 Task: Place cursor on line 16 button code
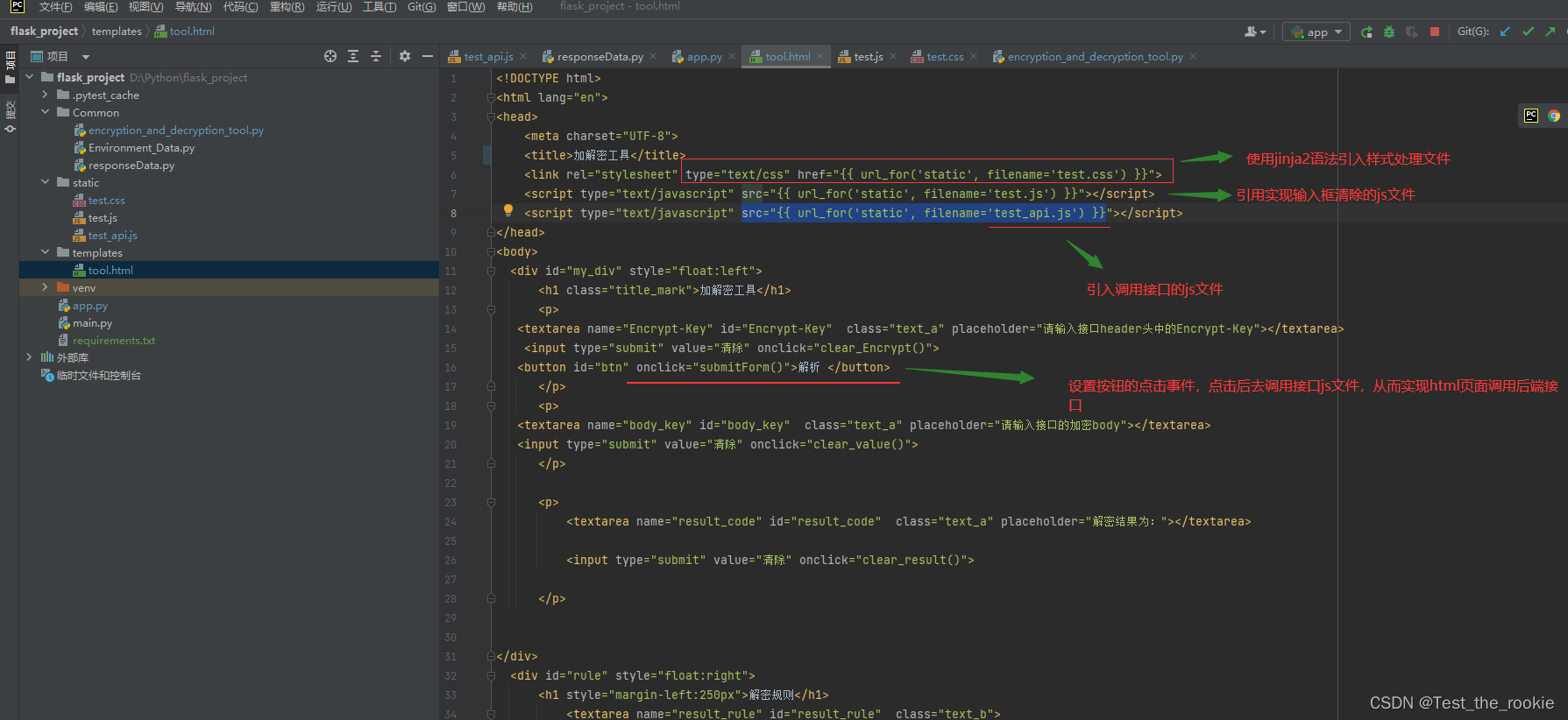click(704, 368)
